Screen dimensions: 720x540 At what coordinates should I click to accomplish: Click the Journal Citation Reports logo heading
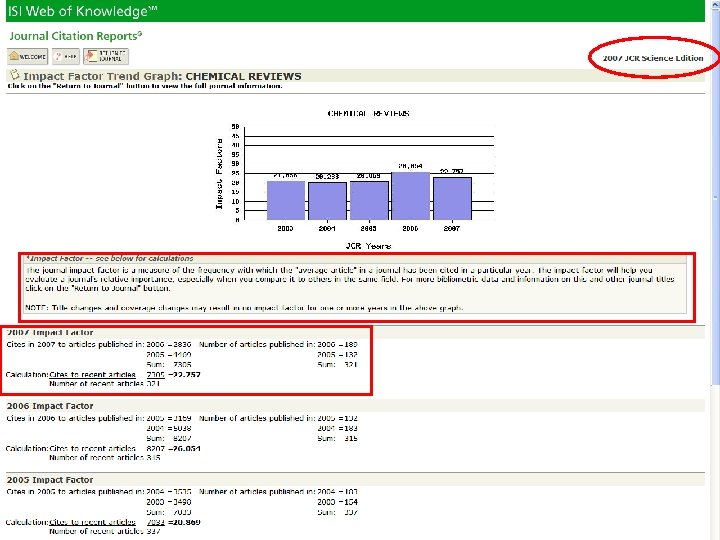coord(76,36)
